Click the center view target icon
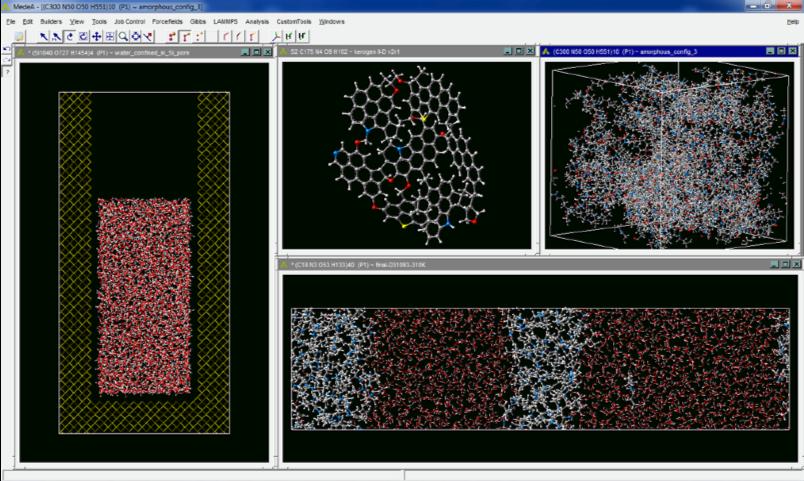The width and height of the screenshot is (804, 481). pos(135,36)
